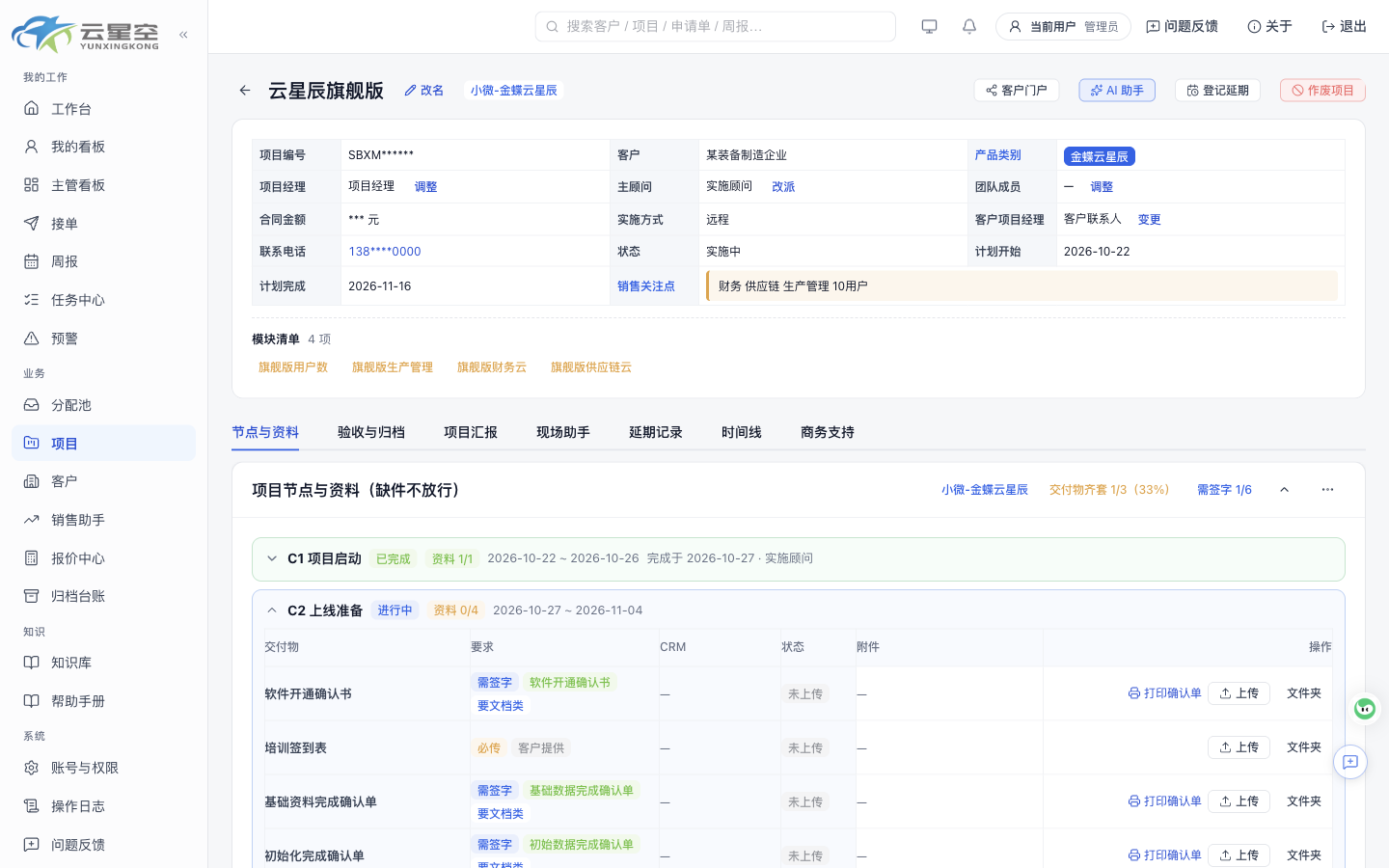The image size is (1389, 868).
Task: Open the three-dots more menu in 项目节点与资料
Action: pos(1327,490)
